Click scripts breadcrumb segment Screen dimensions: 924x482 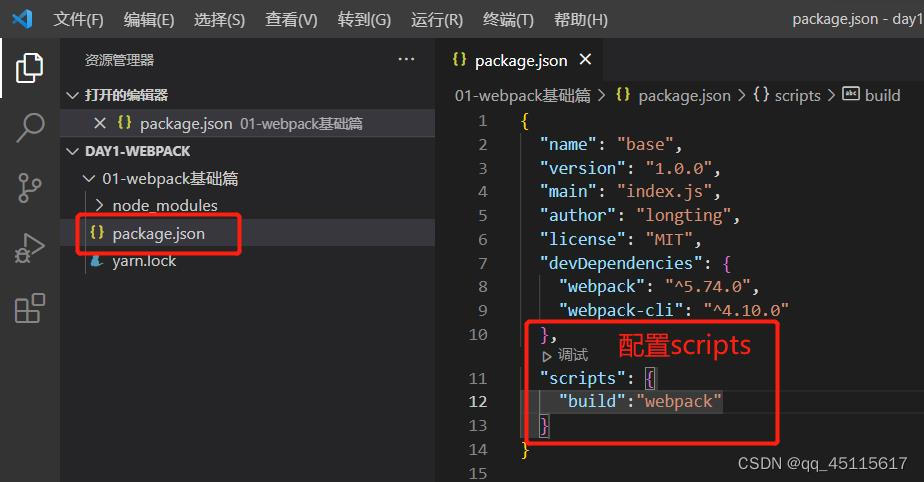tap(797, 95)
